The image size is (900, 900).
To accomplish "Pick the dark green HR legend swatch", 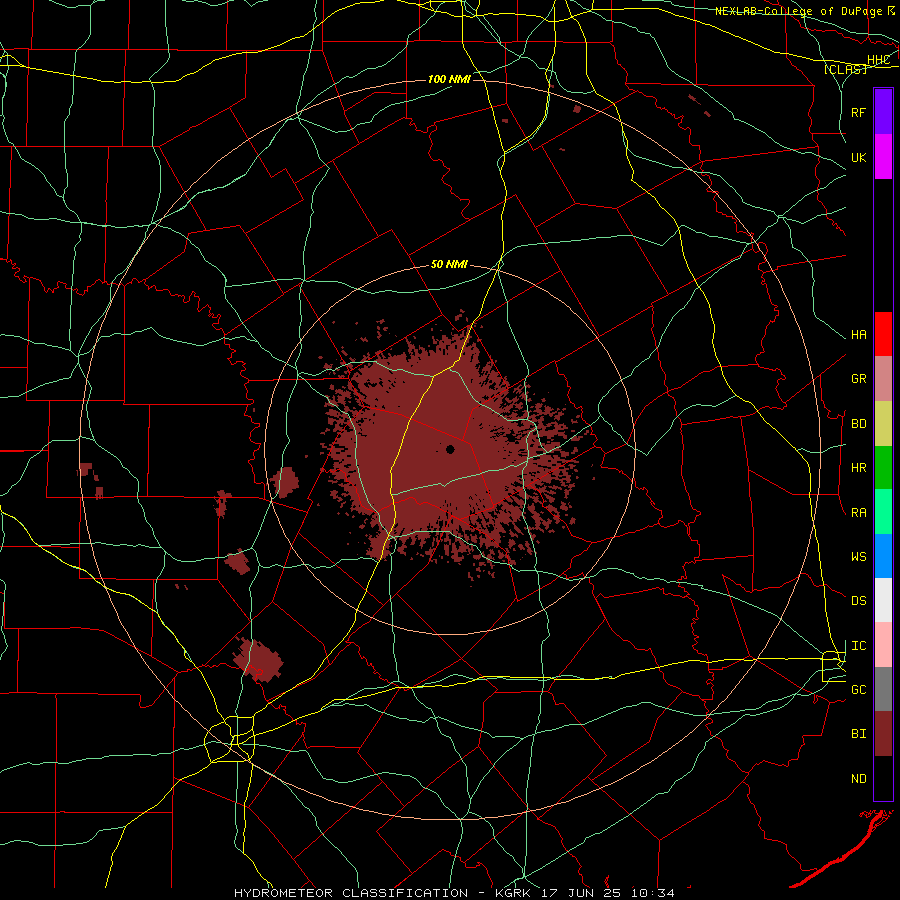I will coord(883,467).
